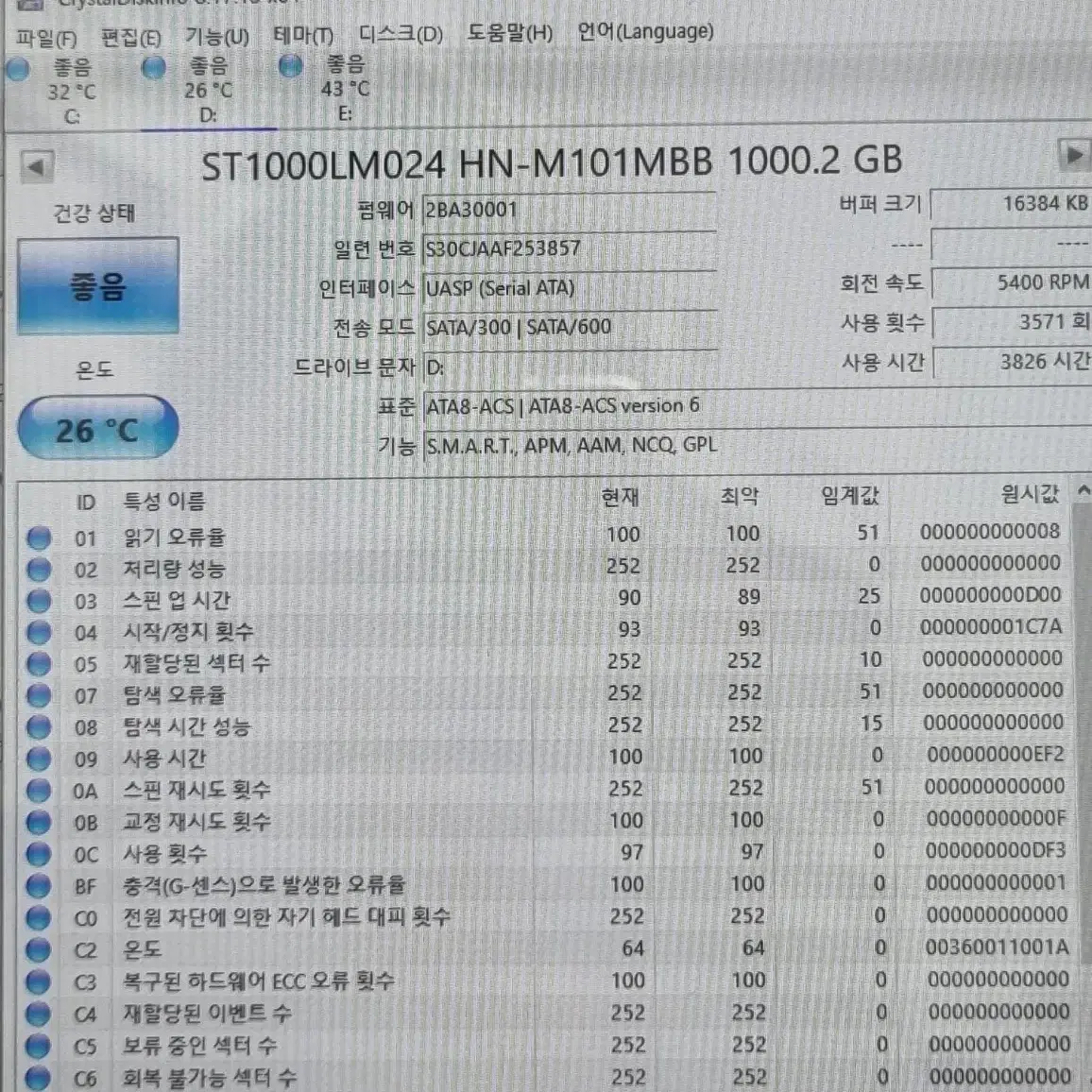Open the 편집(E) menu
Image resolution: width=1092 pixels, height=1092 pixels.
pyautogui.click(x=131, y=37)
